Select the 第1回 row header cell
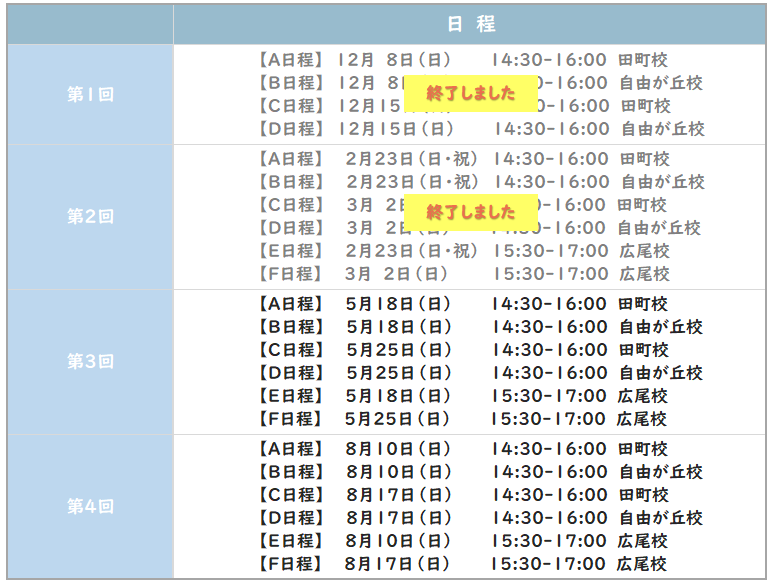Screen dimensions: 772x584 [x=90, y=94]
